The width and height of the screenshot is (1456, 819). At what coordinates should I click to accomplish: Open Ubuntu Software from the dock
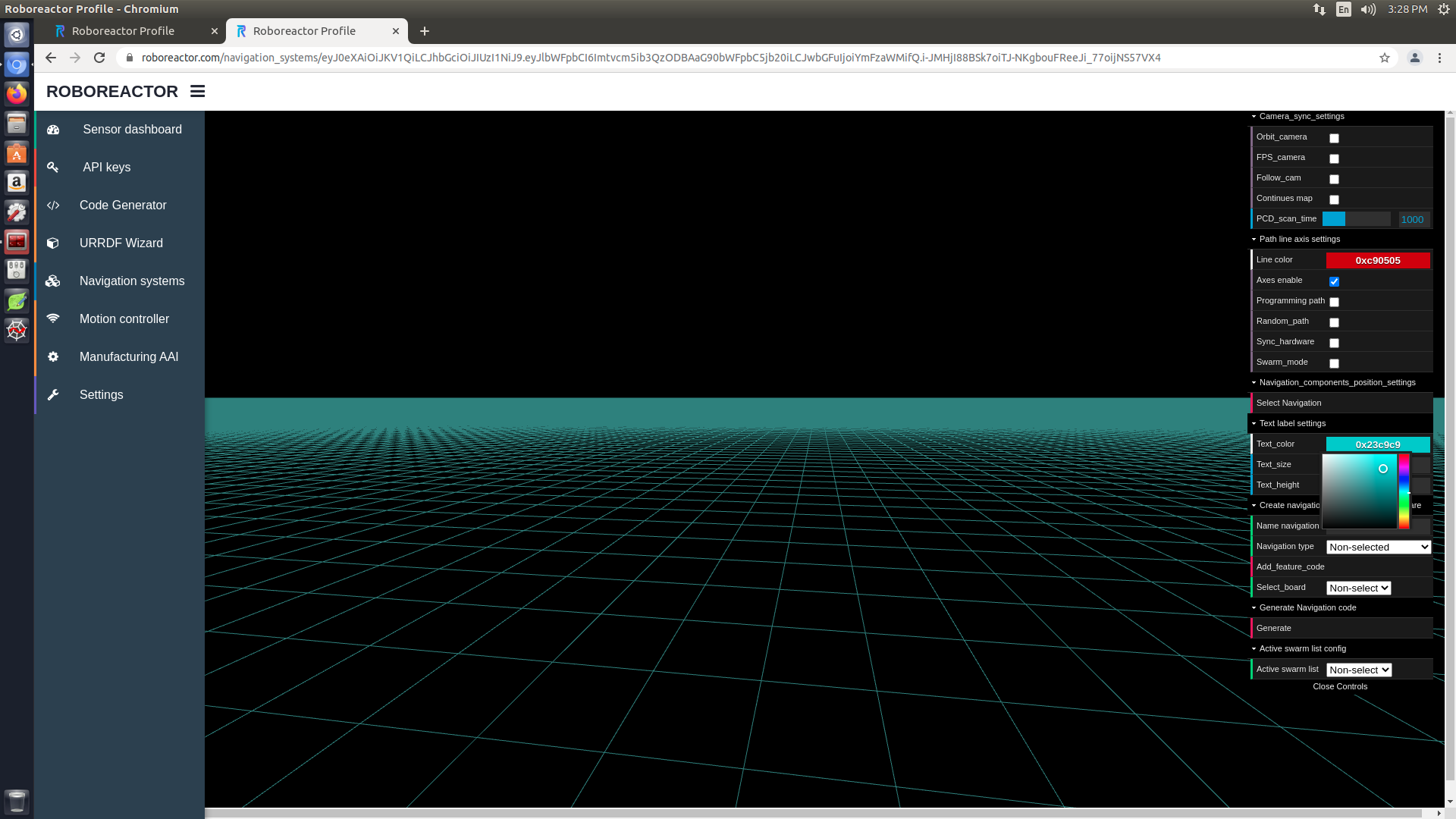pyautogui.click(x=17, y=154)
